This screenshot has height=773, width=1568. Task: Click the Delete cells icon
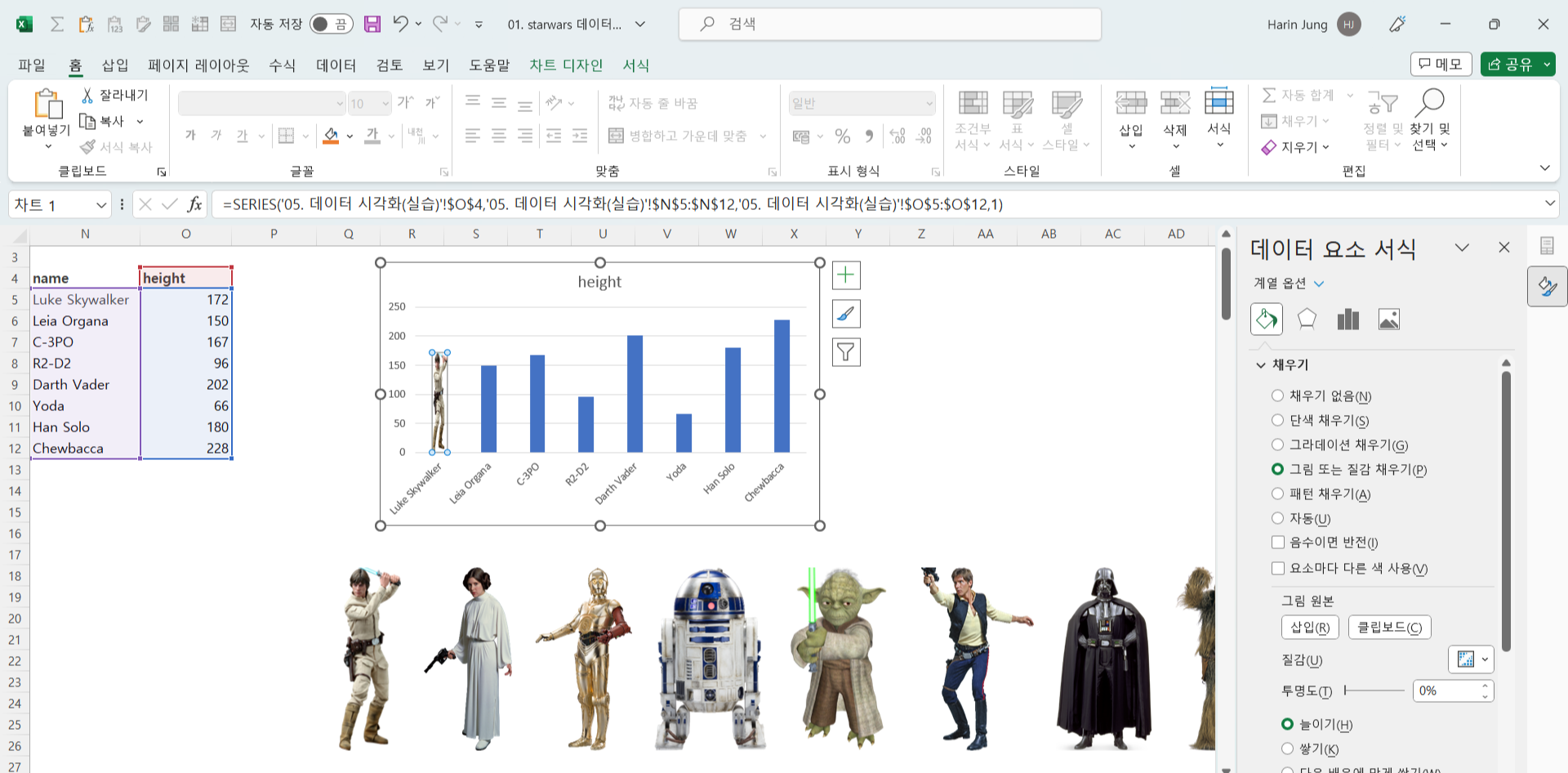(x=1175, y=103)
